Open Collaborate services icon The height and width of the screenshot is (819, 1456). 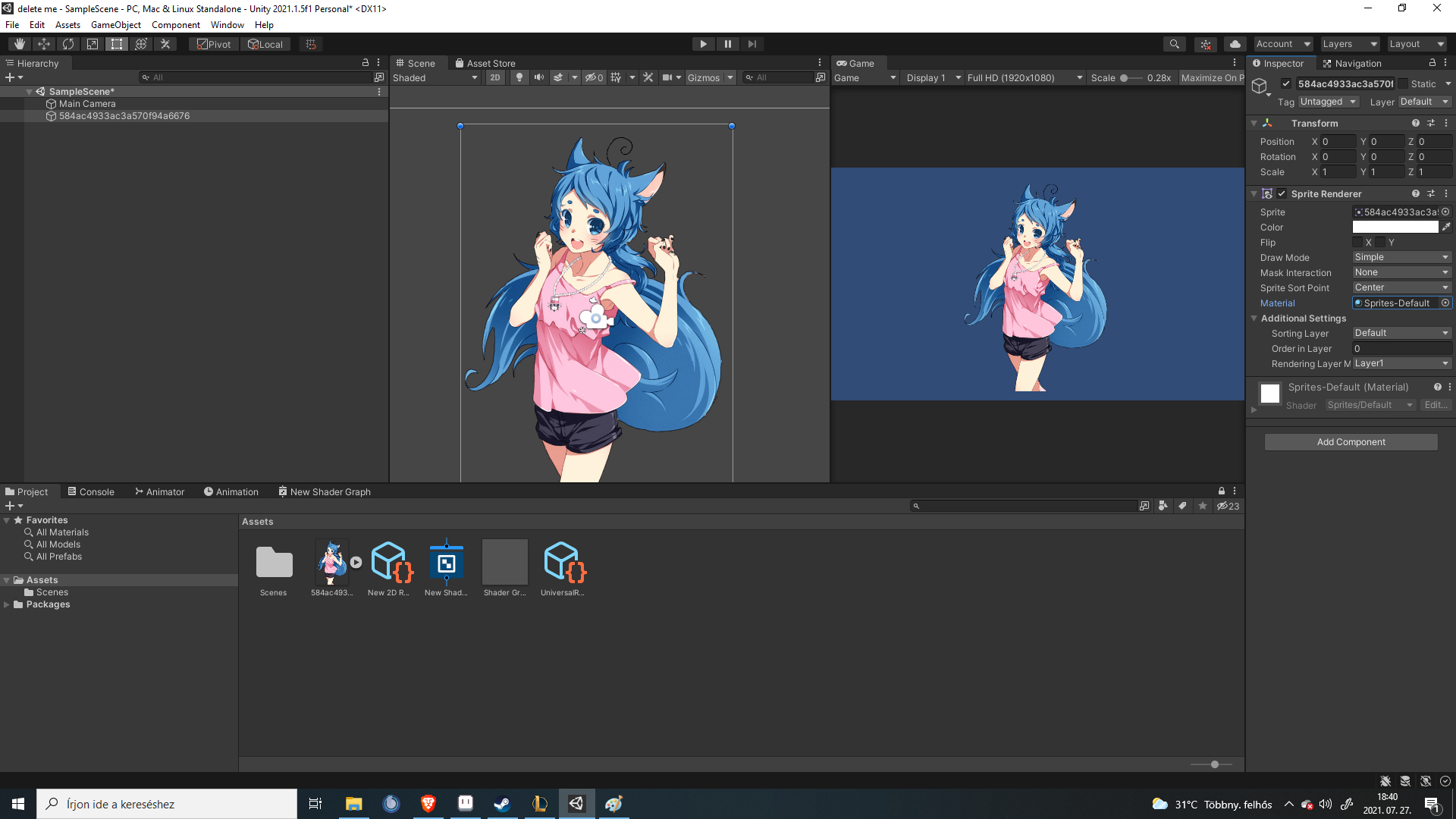point(1206,44)
